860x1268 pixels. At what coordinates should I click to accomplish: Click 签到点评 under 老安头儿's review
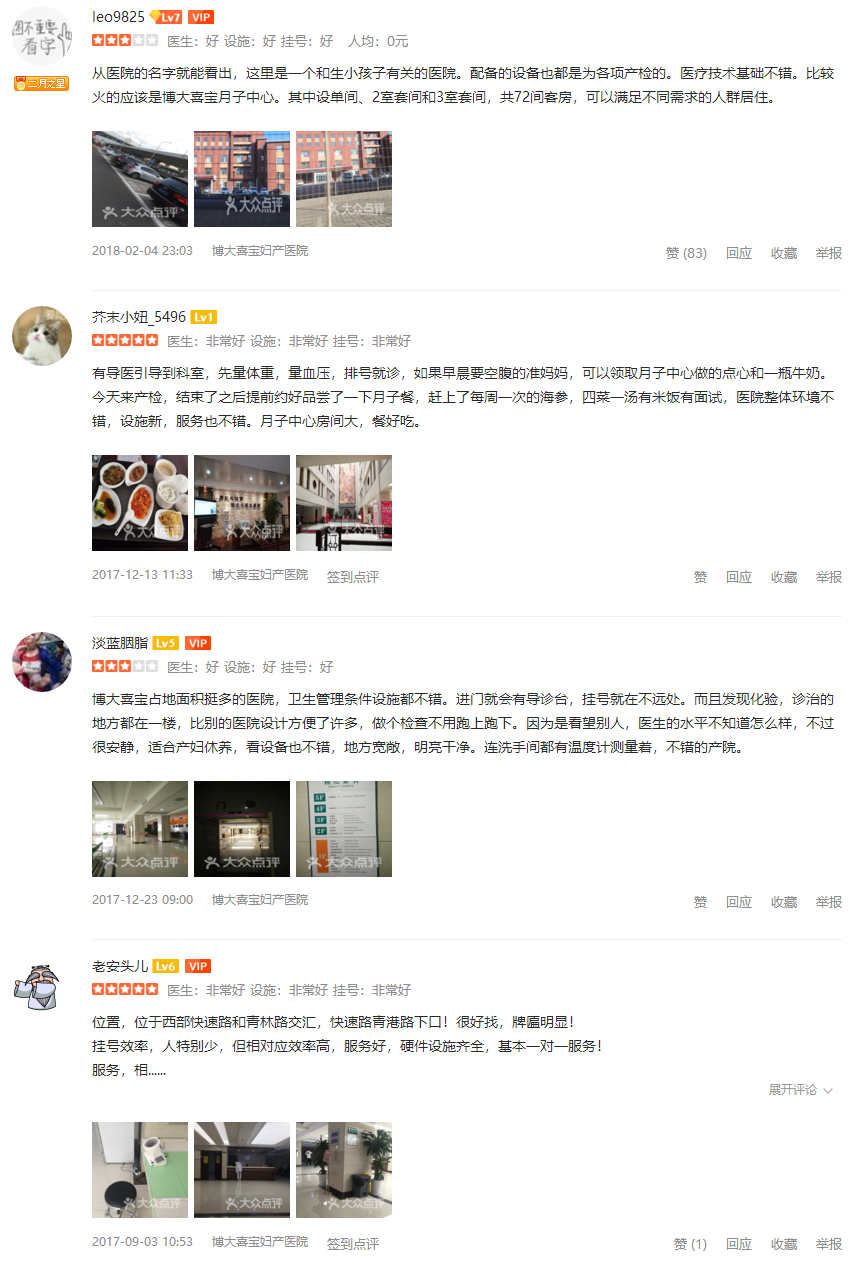(353, 1244)
